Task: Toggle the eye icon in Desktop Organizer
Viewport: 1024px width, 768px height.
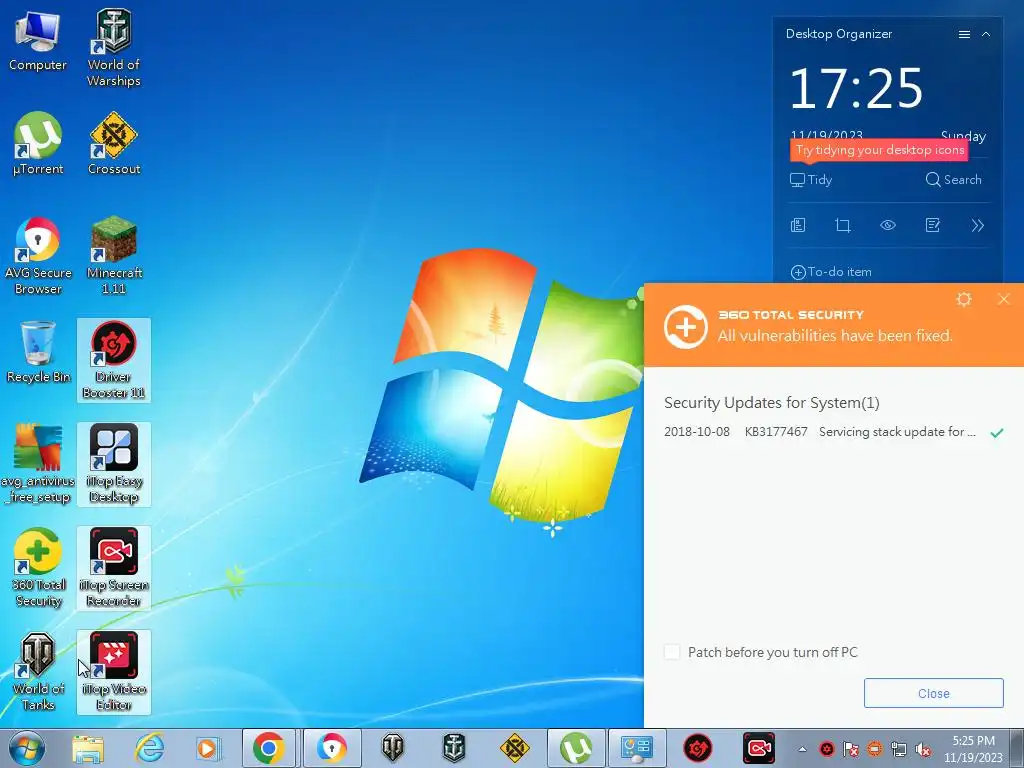Action: coord(888,225)
